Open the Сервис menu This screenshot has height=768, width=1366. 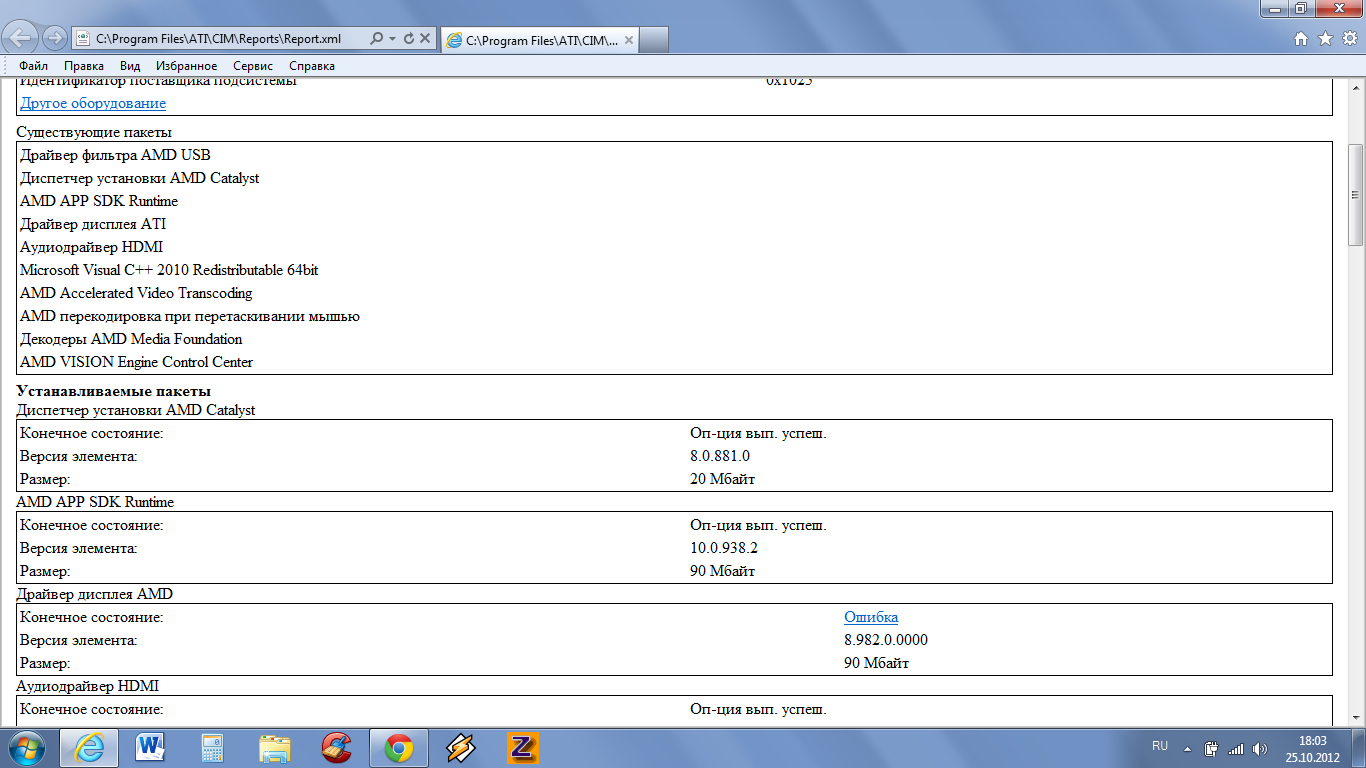click(x=253, y=66)
